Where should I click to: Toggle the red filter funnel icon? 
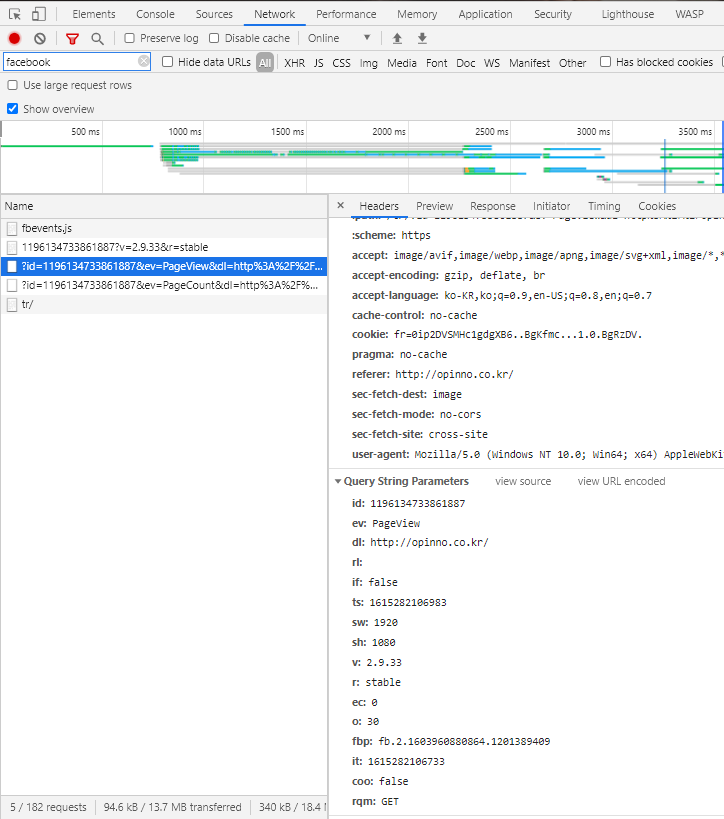point(72,38)
